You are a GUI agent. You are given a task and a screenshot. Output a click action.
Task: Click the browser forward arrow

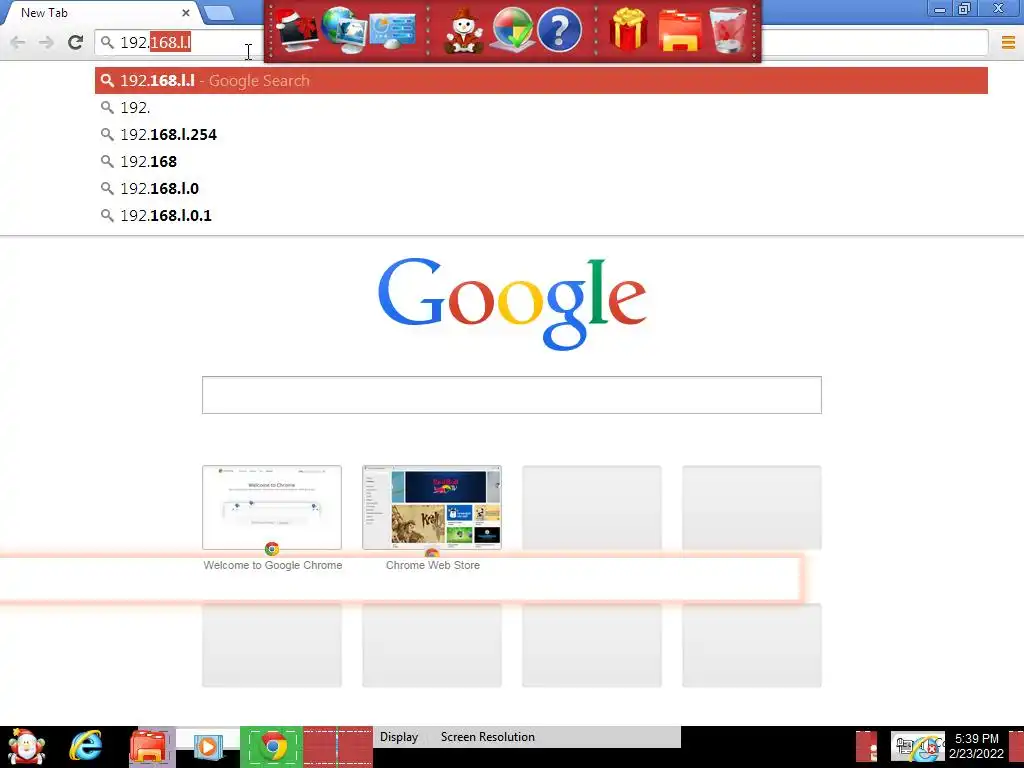[46, 42]
